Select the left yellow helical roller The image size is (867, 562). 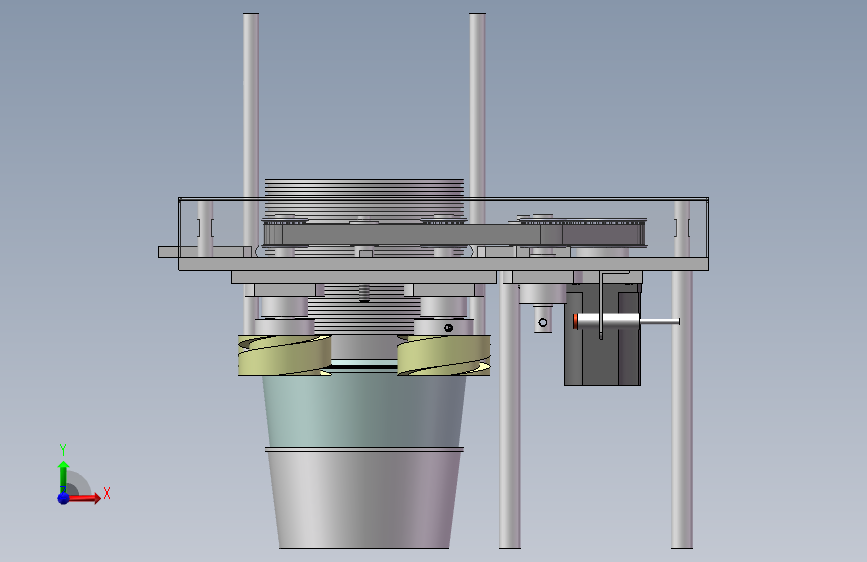pos(285,355)
